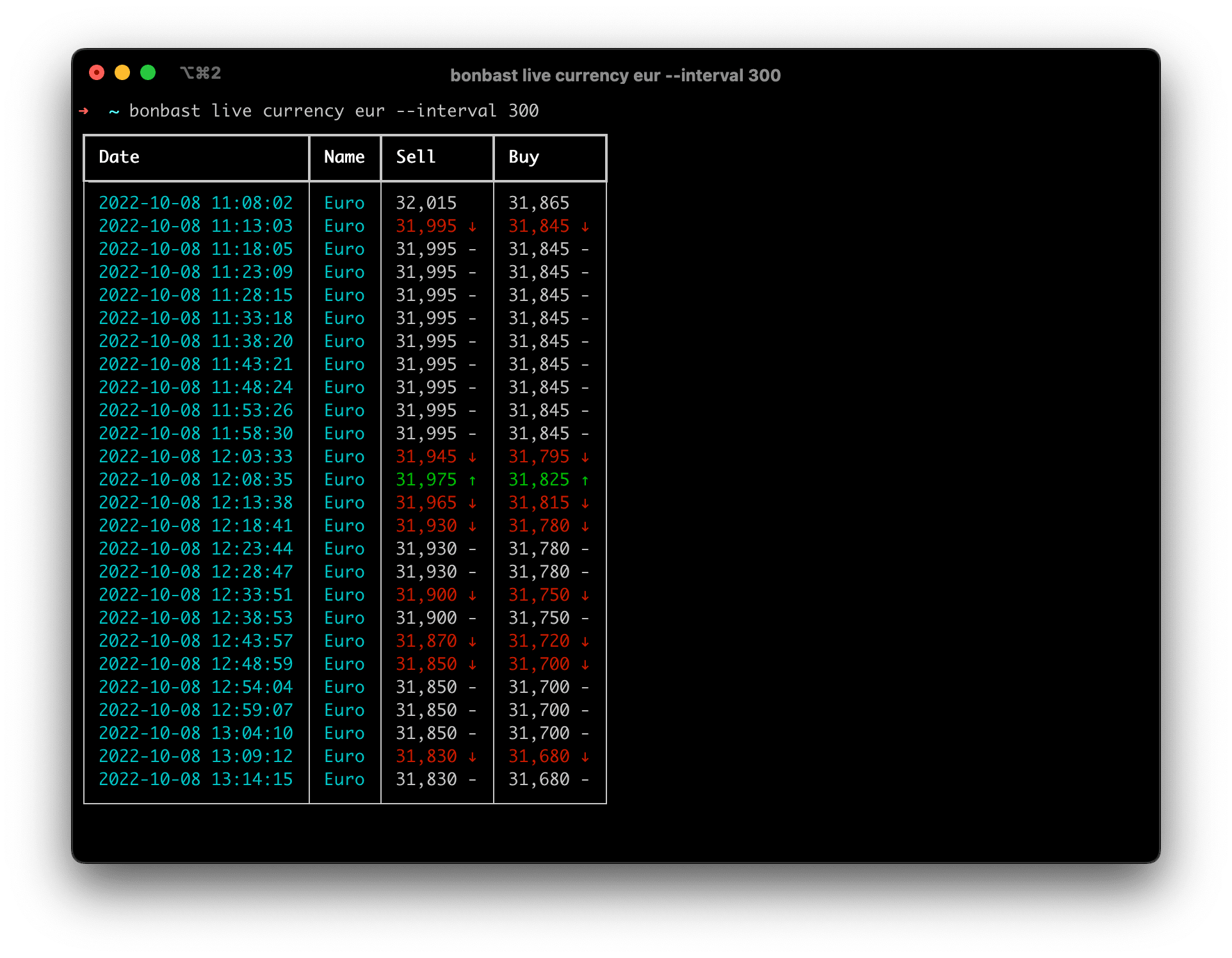Select 'Euro' name in the 11:53:26 row
1232x958 pixels.
(344, 410)
